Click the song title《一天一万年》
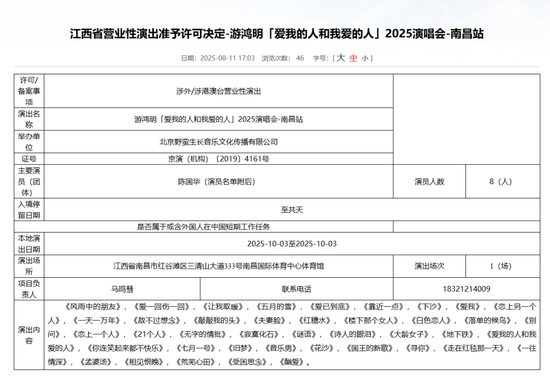550x376 pixels. [96, 321]
